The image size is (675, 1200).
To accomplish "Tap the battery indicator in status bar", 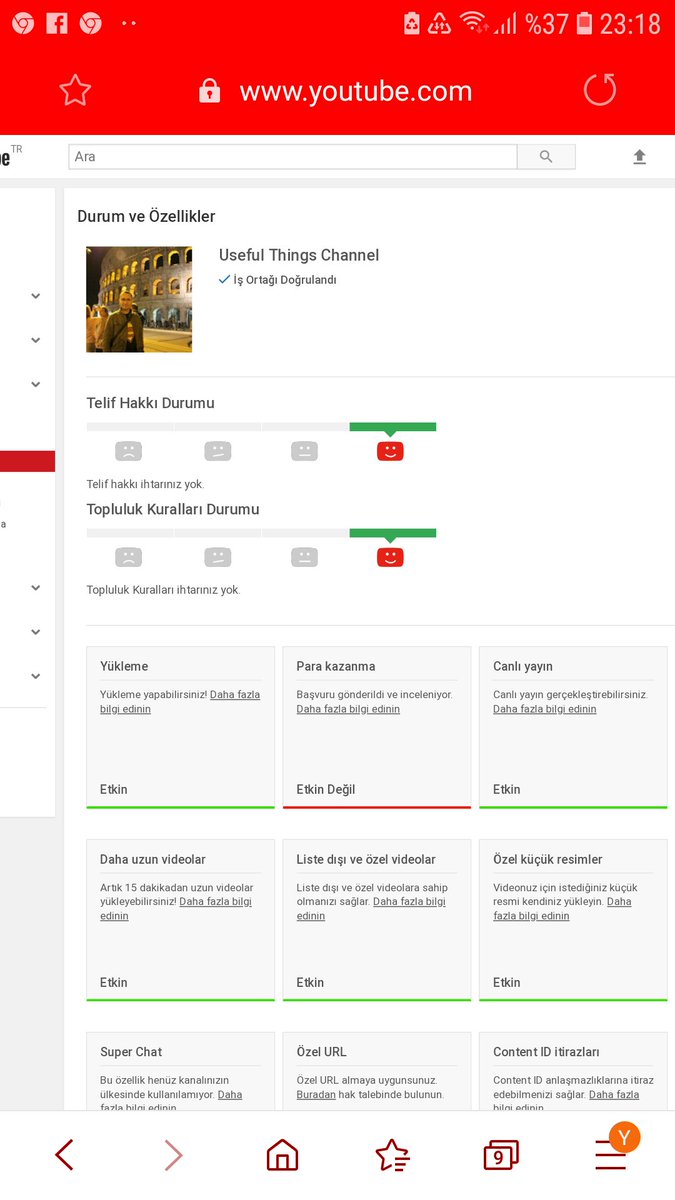I will click(584, 23).
